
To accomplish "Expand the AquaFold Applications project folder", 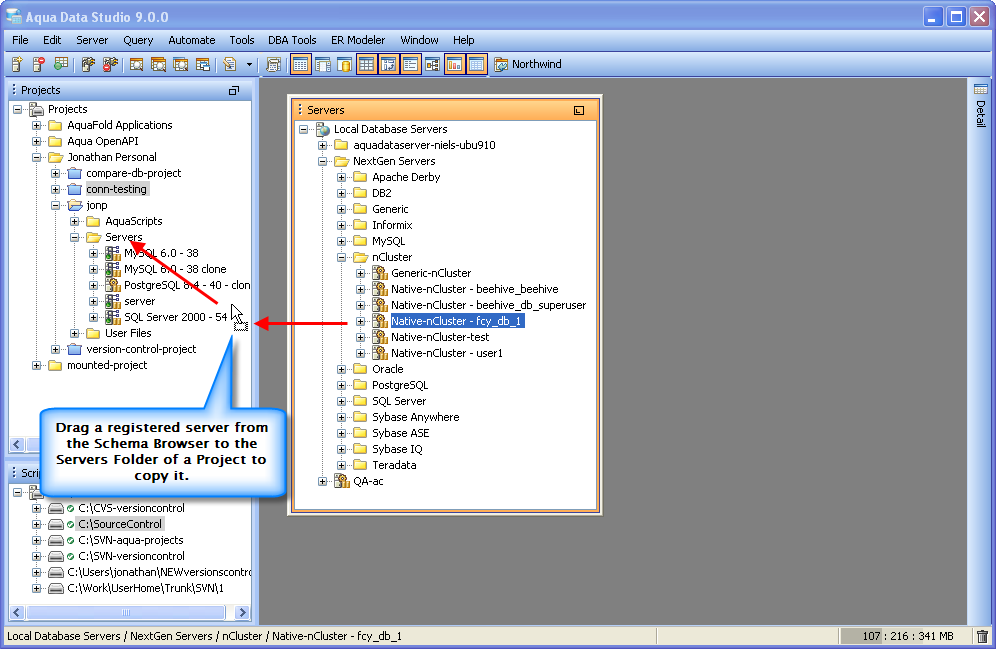I will point(37,125).
